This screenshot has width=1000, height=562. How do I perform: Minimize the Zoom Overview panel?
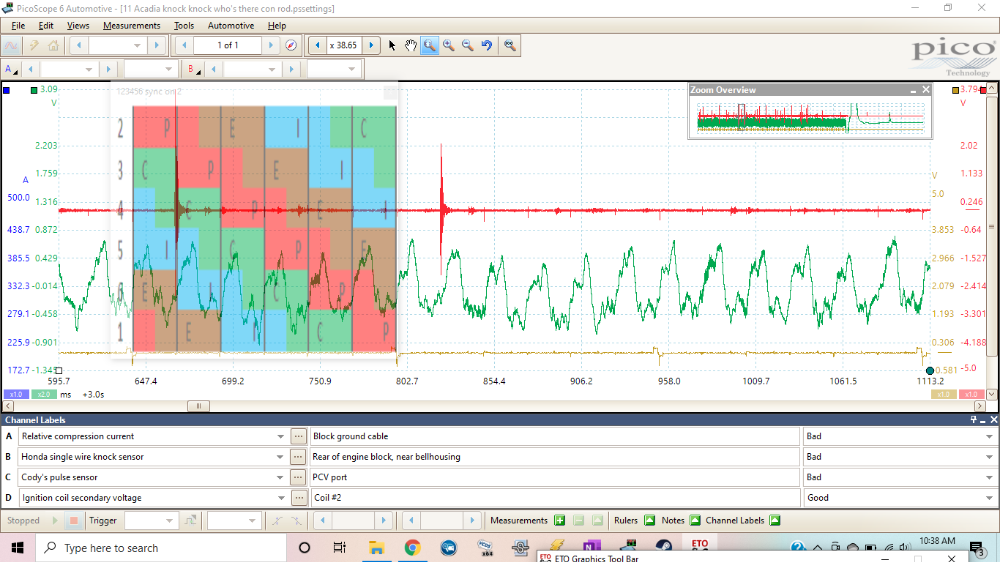(913, 90)
